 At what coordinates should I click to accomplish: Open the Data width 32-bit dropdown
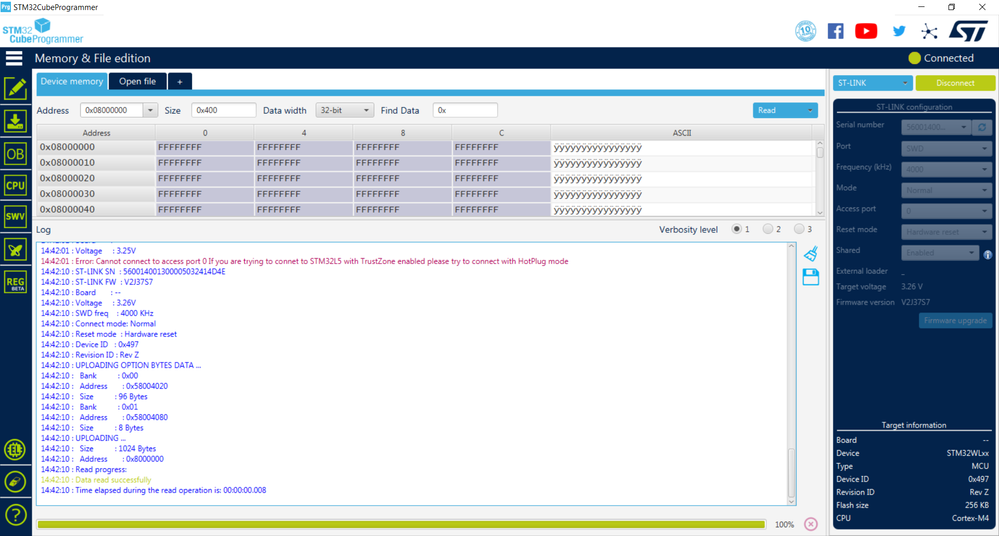[x=344, y=110]
